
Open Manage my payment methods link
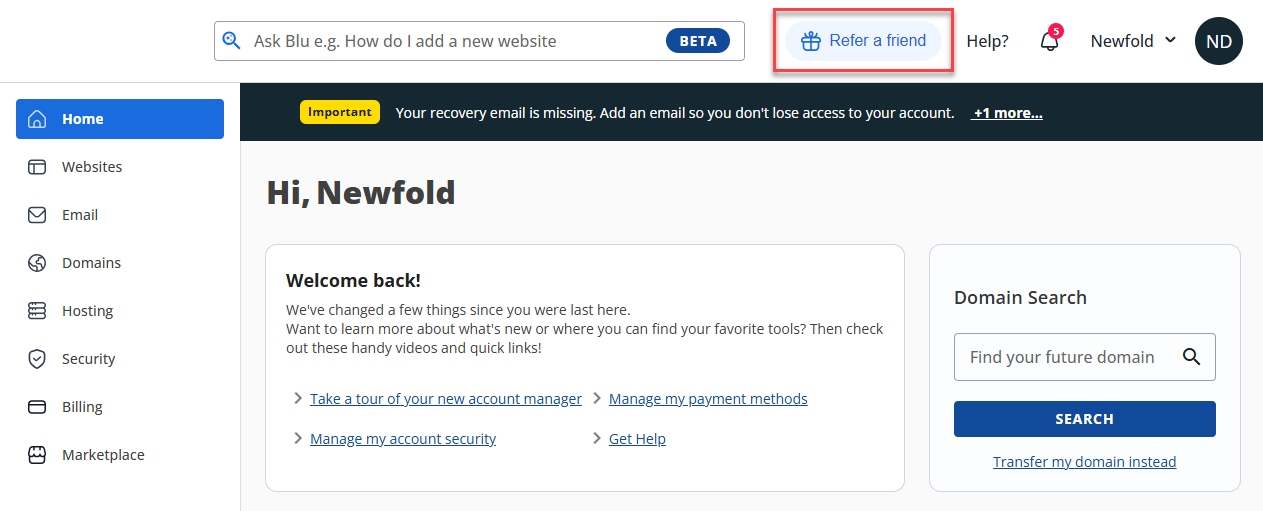(x=708, y=399)
